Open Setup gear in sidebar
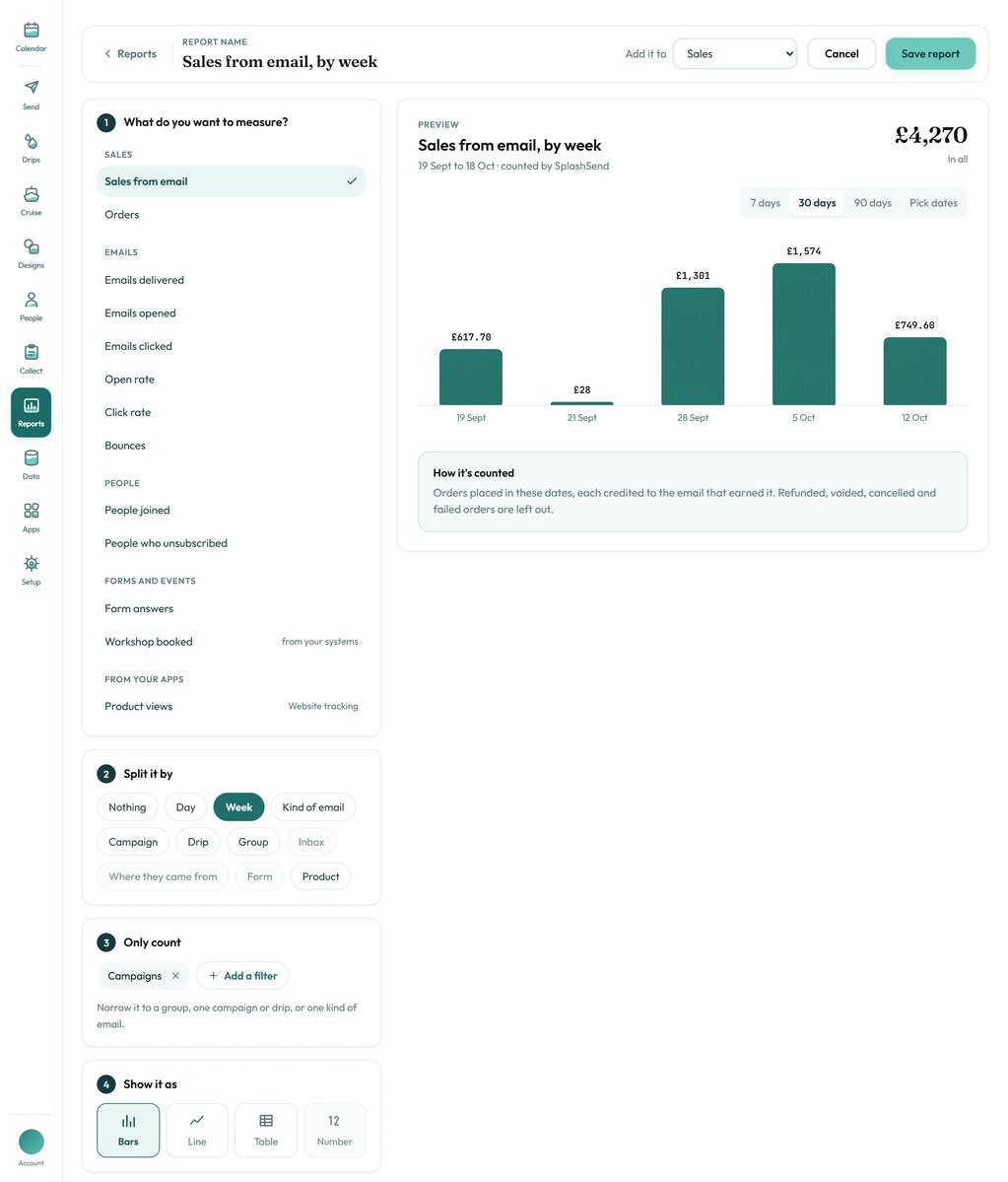The image size is (1008, 1182). pyautogui.click(x=31, y=570)
